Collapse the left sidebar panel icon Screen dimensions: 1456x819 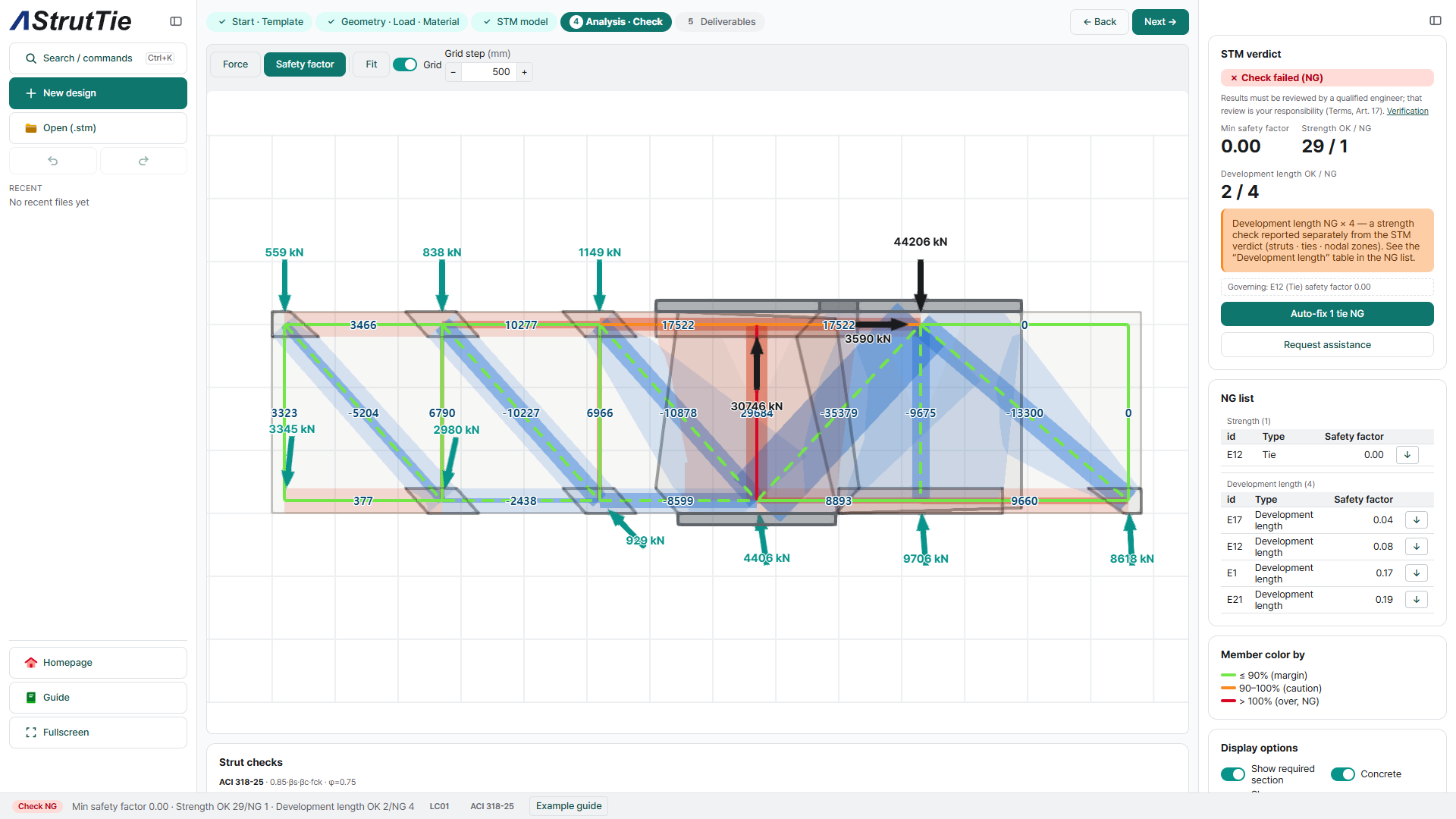coord(176,21)
